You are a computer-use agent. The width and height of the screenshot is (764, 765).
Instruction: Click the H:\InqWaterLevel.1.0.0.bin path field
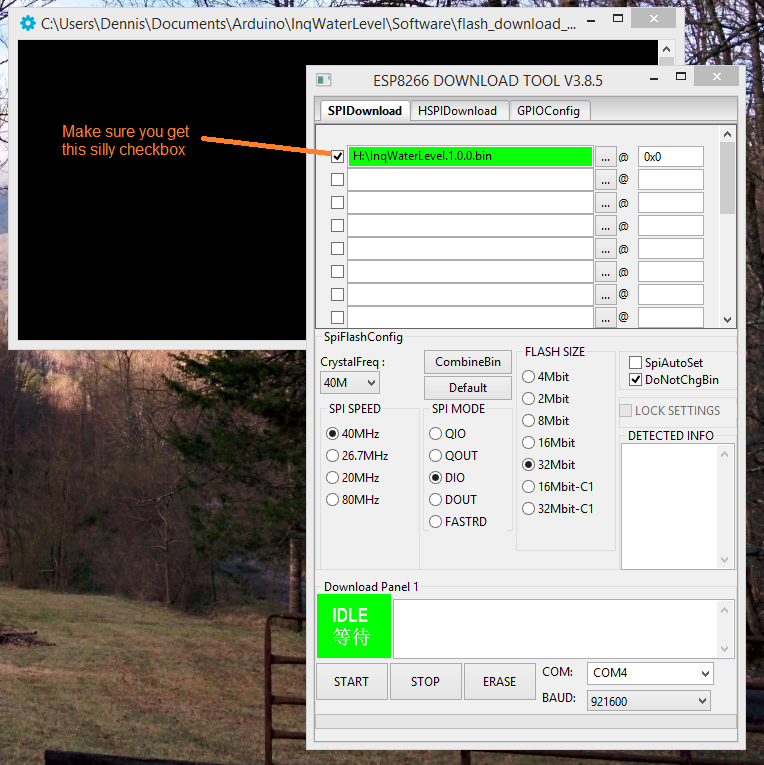pos(470,157)
